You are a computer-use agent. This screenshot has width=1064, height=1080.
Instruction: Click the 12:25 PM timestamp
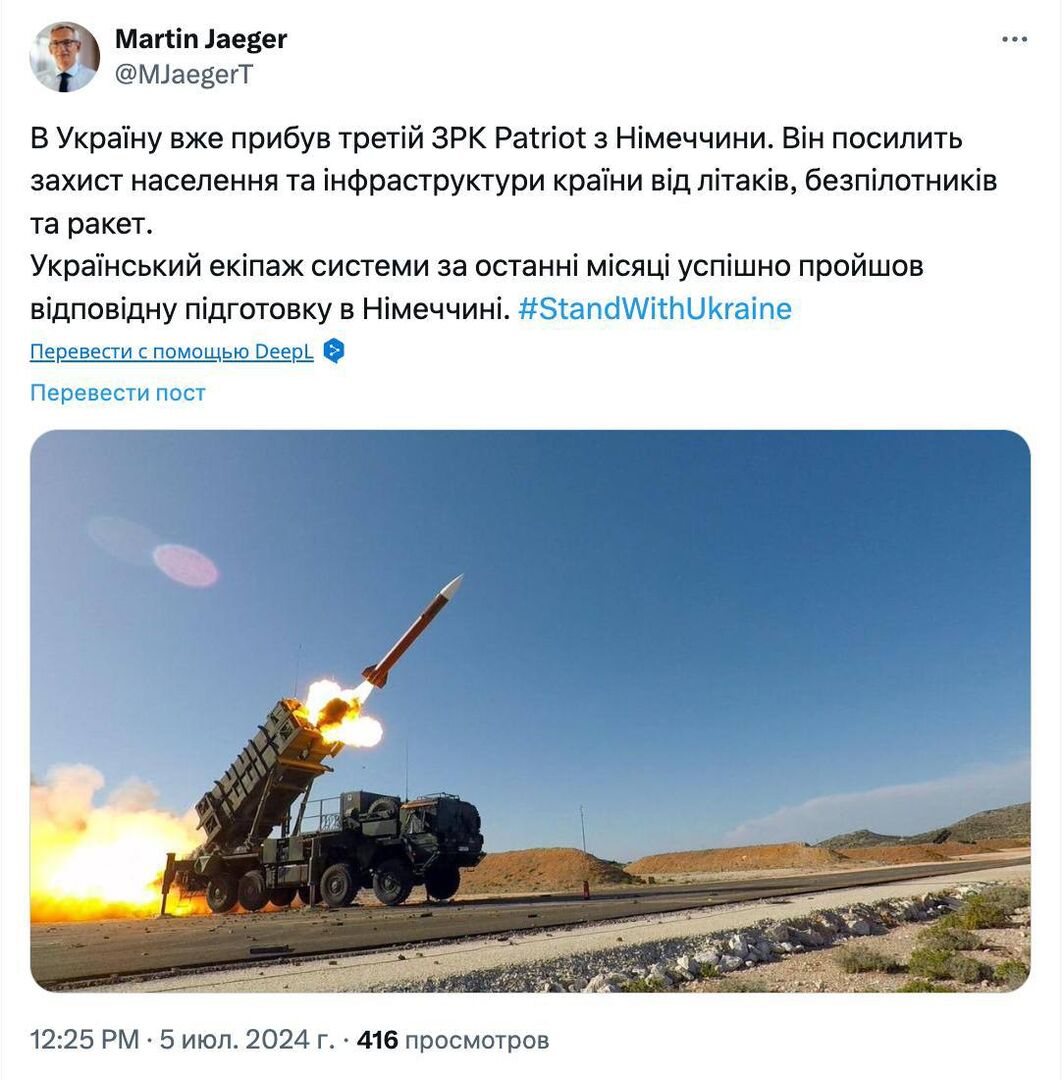click(85, 1039)
